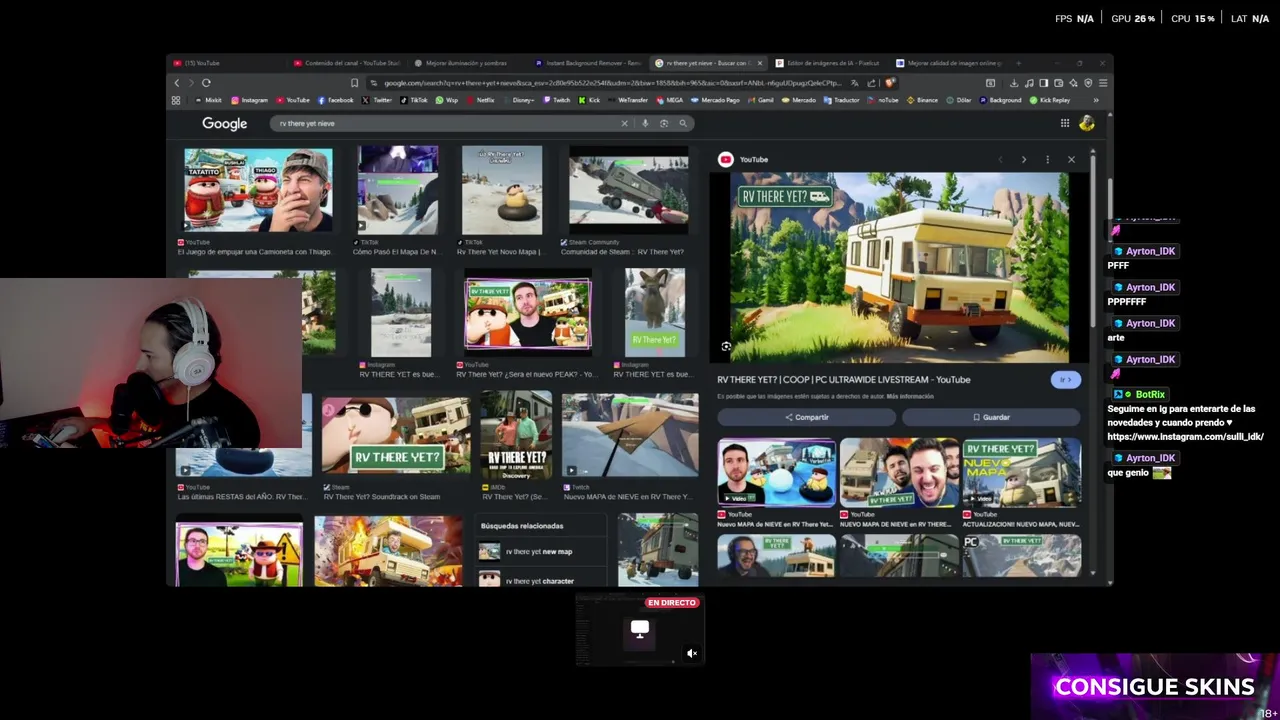The width and height of the screenshot is (1280, 720).
Task: Open preview panel three-dot options menu
Action: [x=1047, y=160]
